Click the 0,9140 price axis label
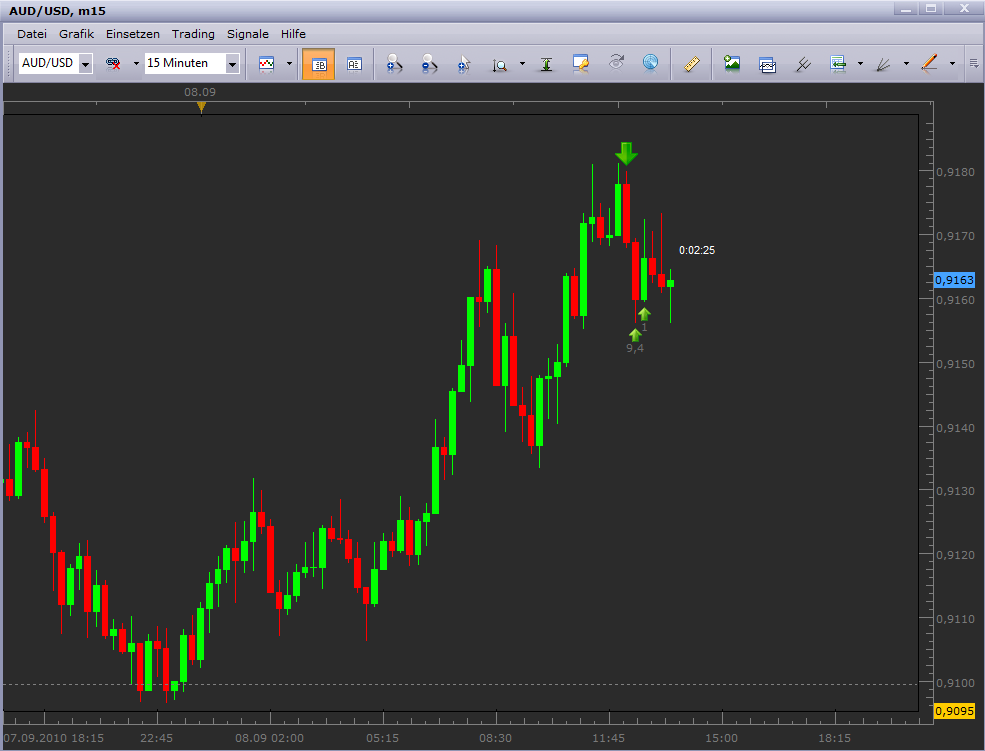This screenshot has width=985, height=751. [x=955, y=428]
